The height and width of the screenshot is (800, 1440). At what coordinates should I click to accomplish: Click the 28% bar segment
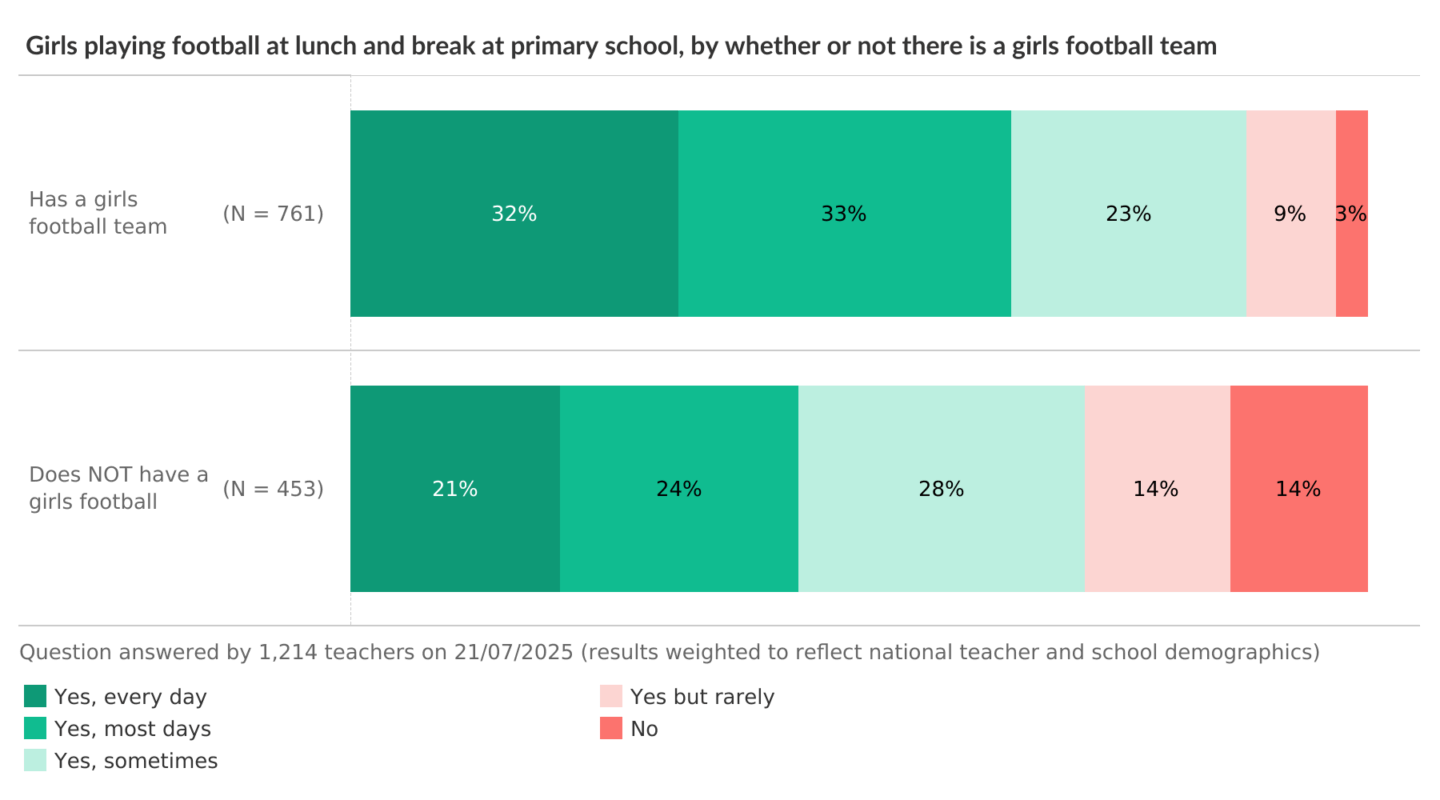(941, 489)
